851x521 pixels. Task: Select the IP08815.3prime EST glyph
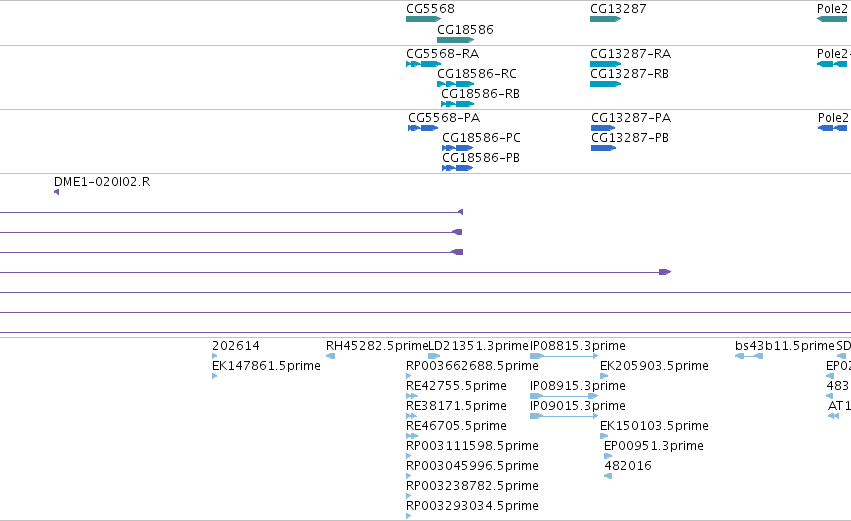[x=564, y=356]
